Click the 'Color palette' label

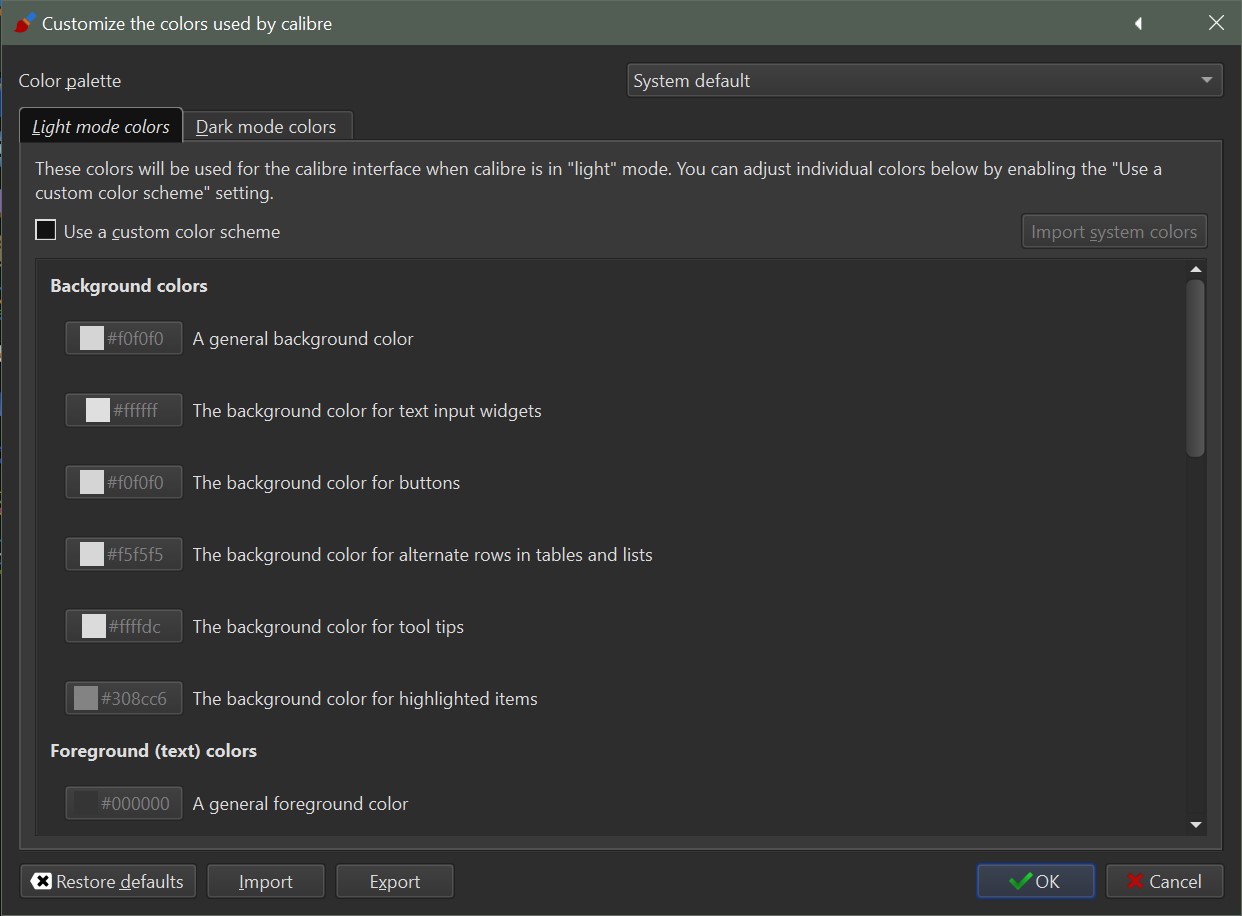70,81
